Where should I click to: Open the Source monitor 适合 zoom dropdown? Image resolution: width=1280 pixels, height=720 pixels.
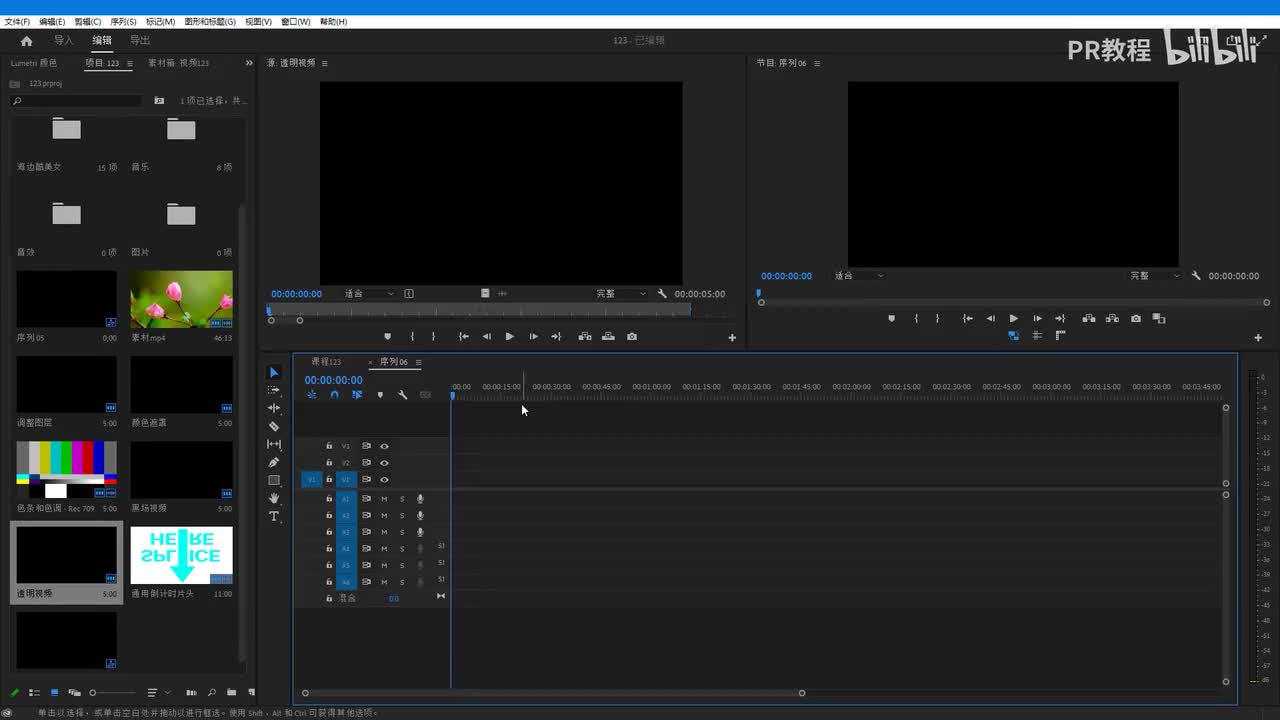click(369, 294)
